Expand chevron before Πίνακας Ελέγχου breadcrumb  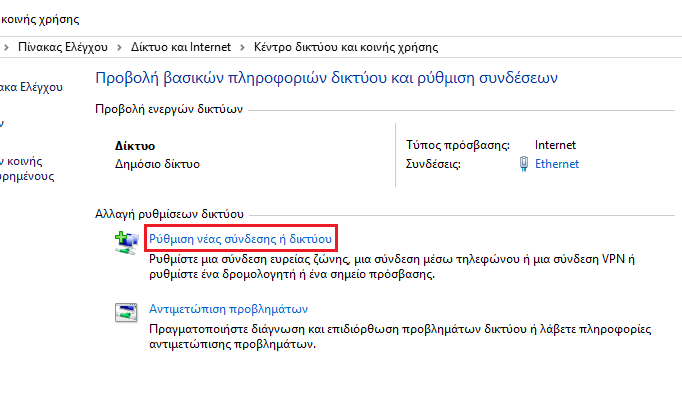[x=6, y=47]
